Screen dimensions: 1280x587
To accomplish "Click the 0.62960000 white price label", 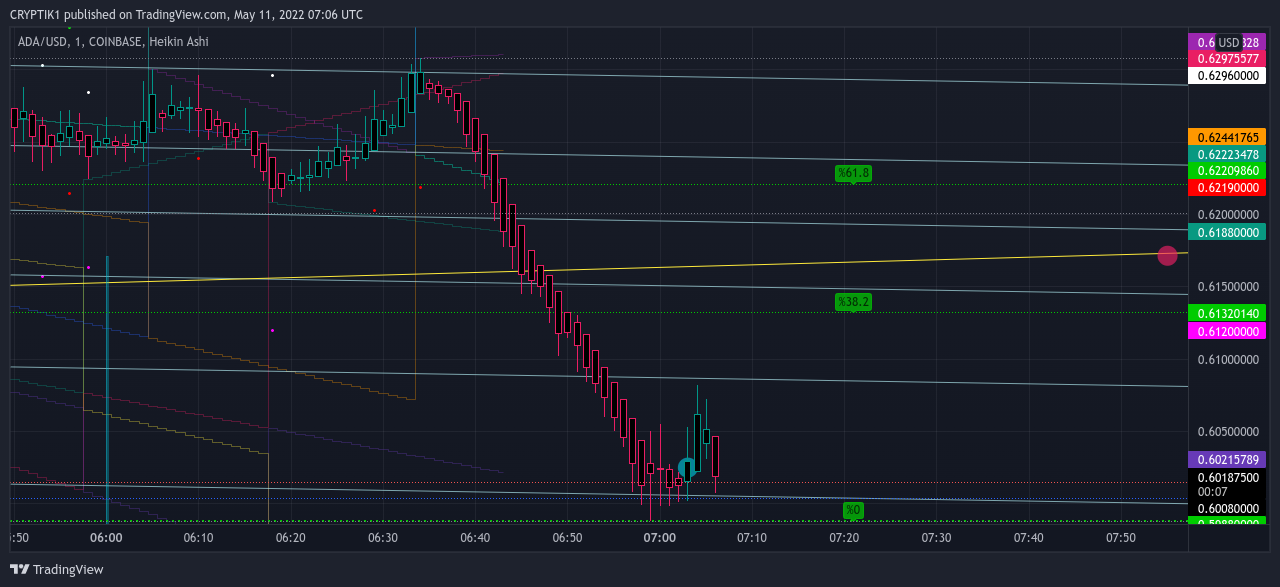I will 1227,75.
